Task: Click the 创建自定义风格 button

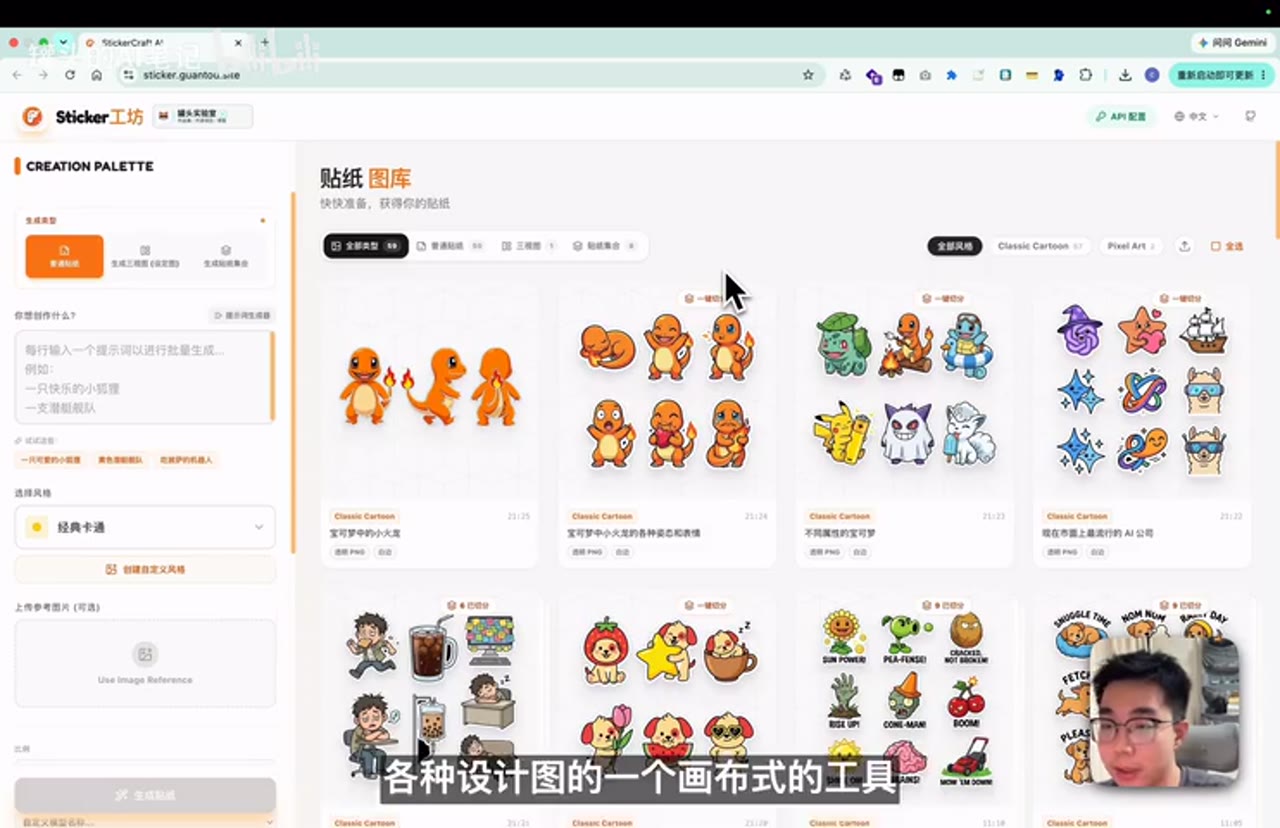Action: tap(145, 569)
